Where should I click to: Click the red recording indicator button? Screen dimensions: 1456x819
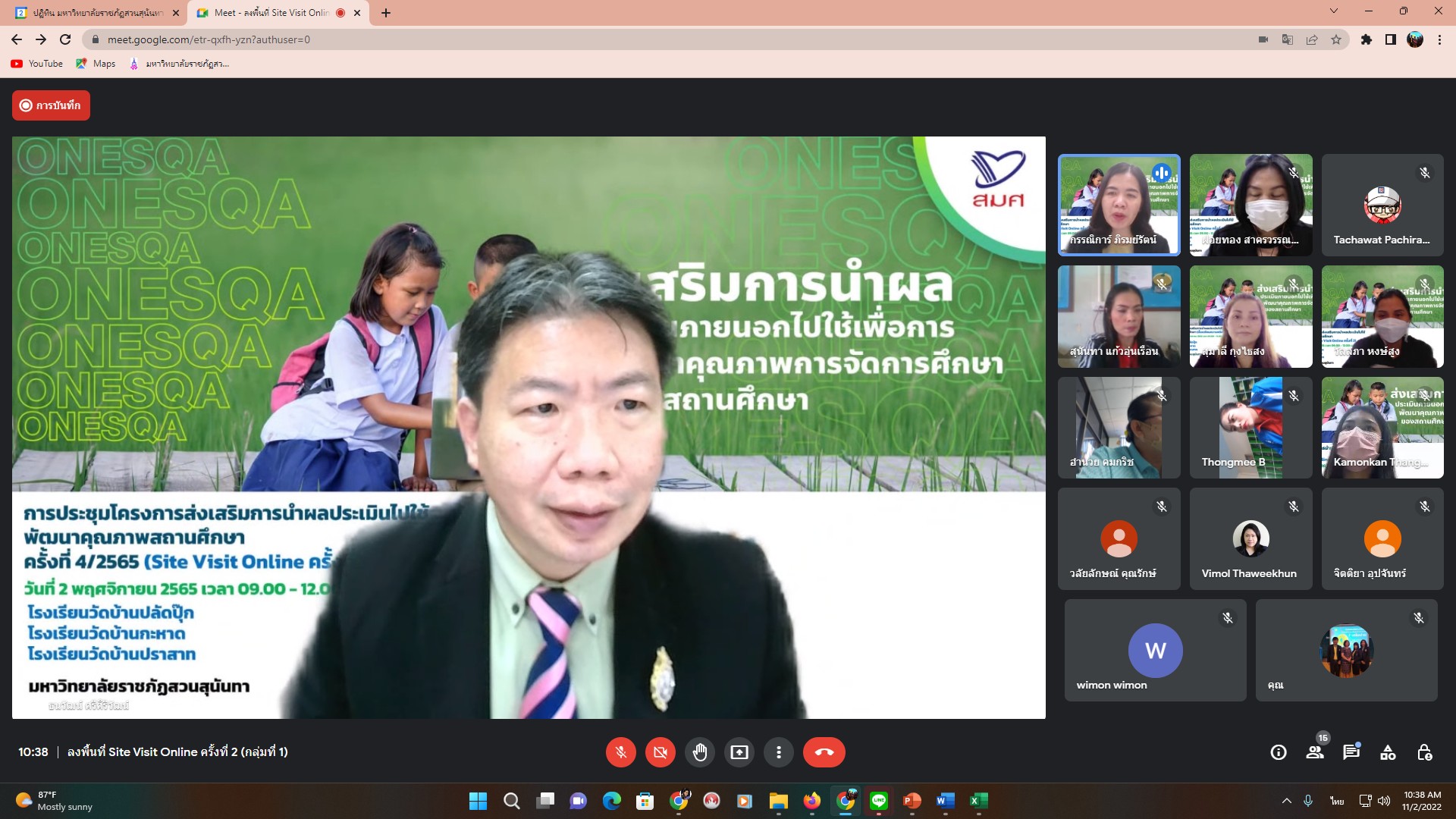[51, 105]
